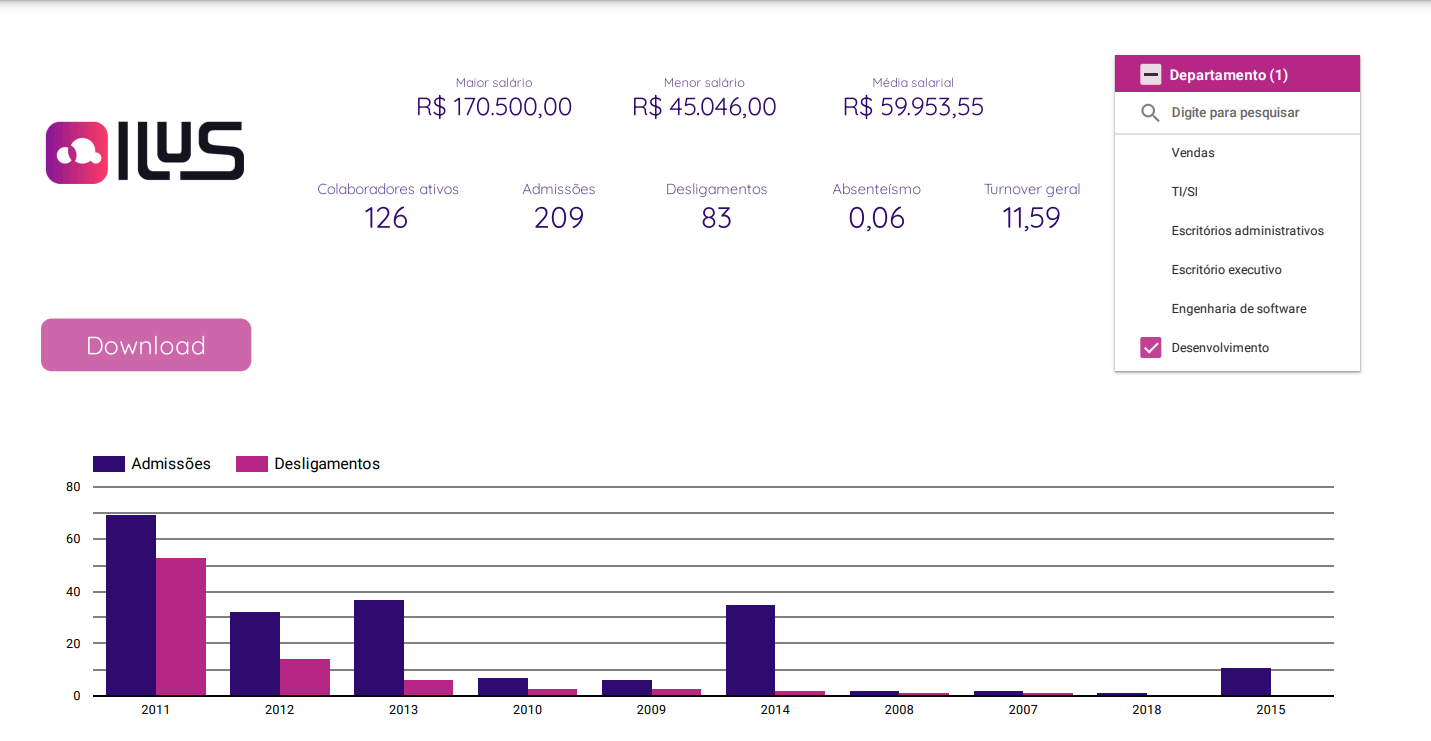Click the Turnover geral label
1431x741 pixels.
coord(1032,189)
